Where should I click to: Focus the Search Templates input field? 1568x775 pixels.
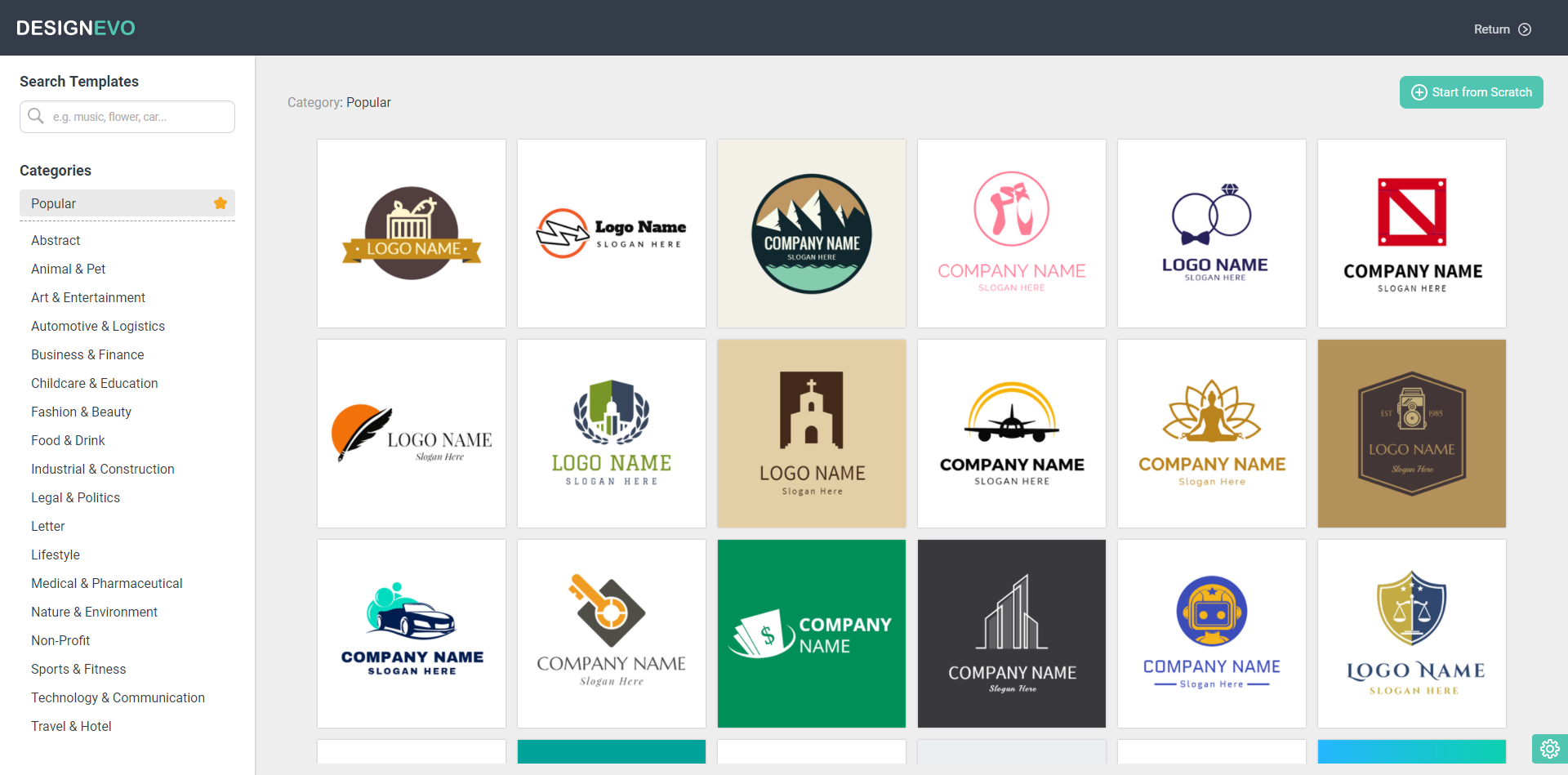(127, 117)
